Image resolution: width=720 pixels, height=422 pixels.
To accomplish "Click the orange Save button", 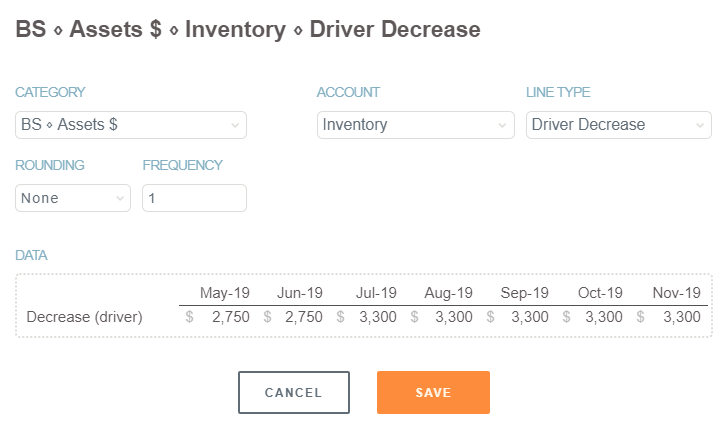I will point(433,392).
